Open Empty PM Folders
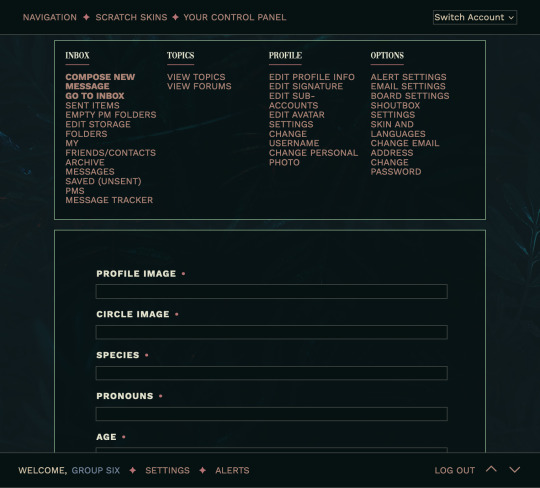Screen dimensions: 540x488 (x=111, y=115)
